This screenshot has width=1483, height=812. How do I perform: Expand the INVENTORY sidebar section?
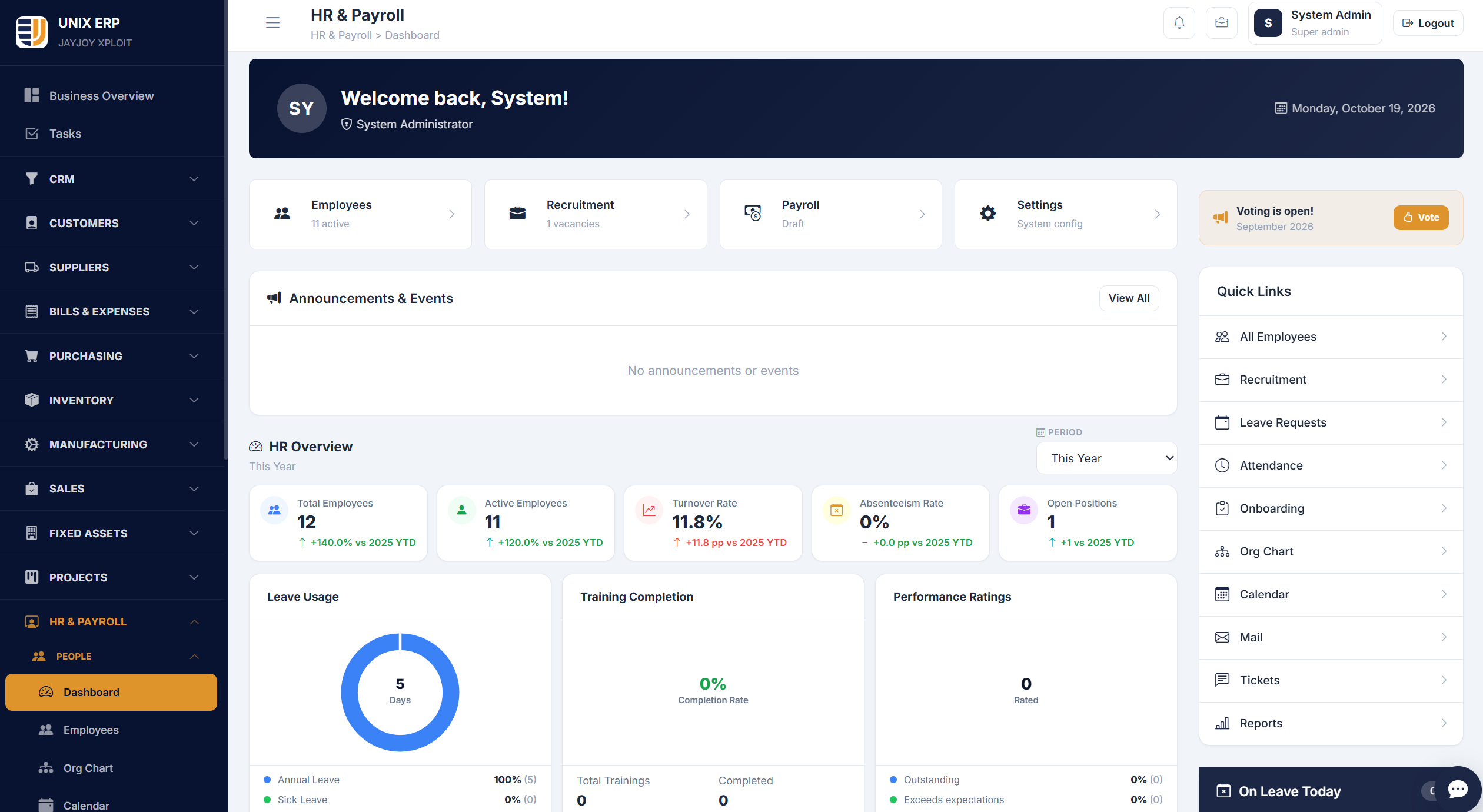click(112, 400)
